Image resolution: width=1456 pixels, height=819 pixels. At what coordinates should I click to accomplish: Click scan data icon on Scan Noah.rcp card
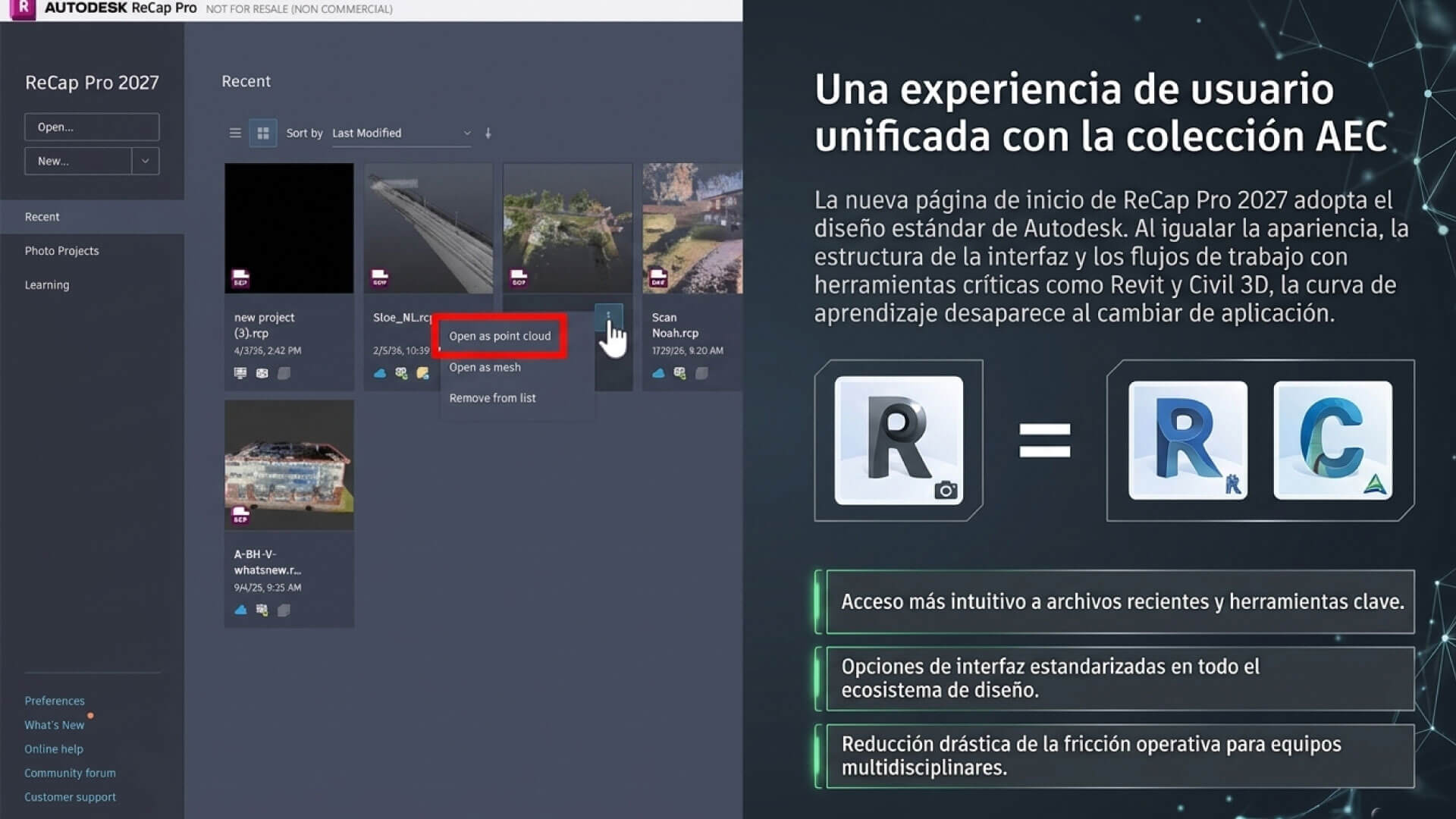[679, 373]
